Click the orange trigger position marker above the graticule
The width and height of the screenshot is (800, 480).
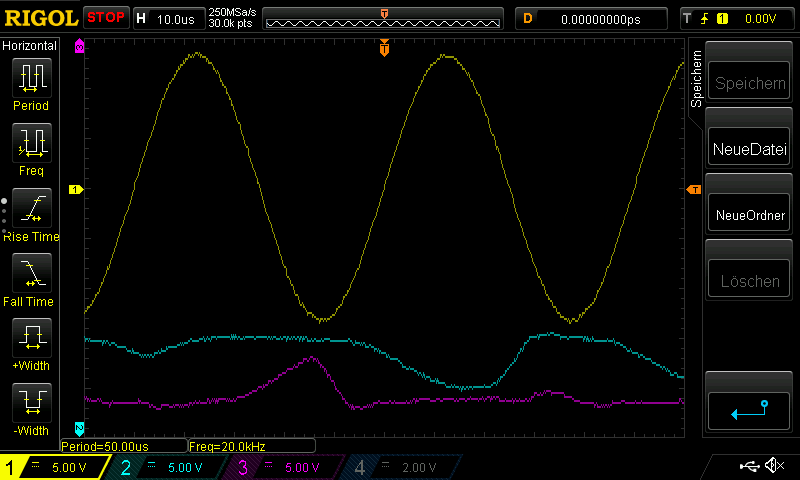(384, 48)
